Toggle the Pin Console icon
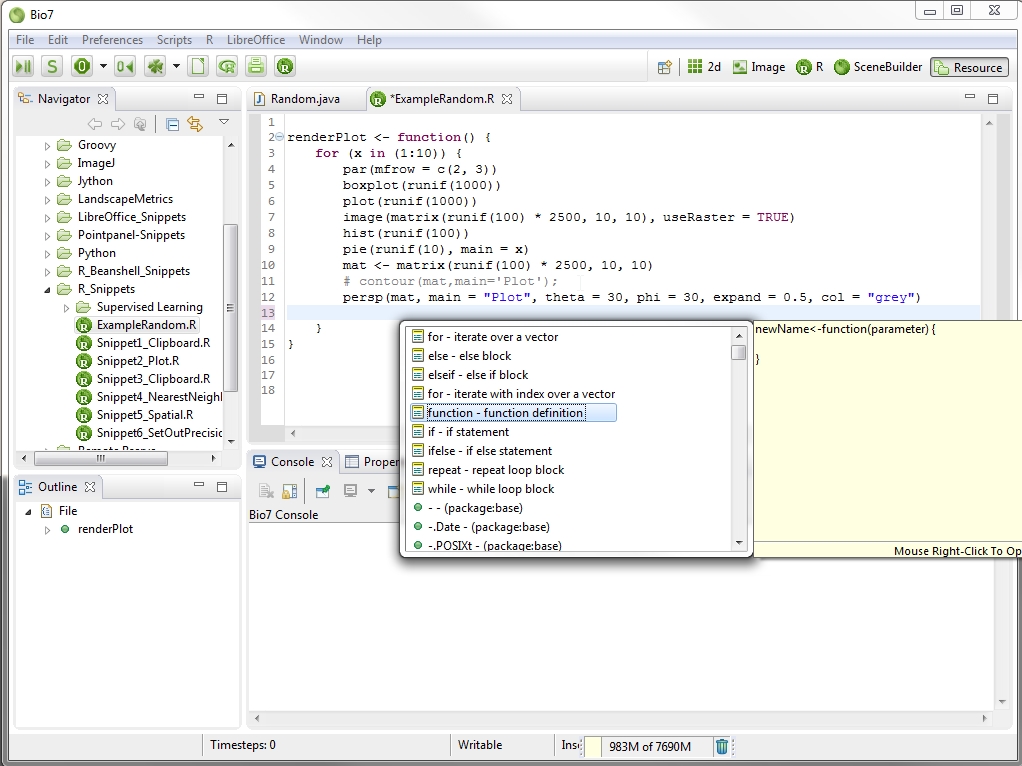1022x766 pixels. (323, 491)
